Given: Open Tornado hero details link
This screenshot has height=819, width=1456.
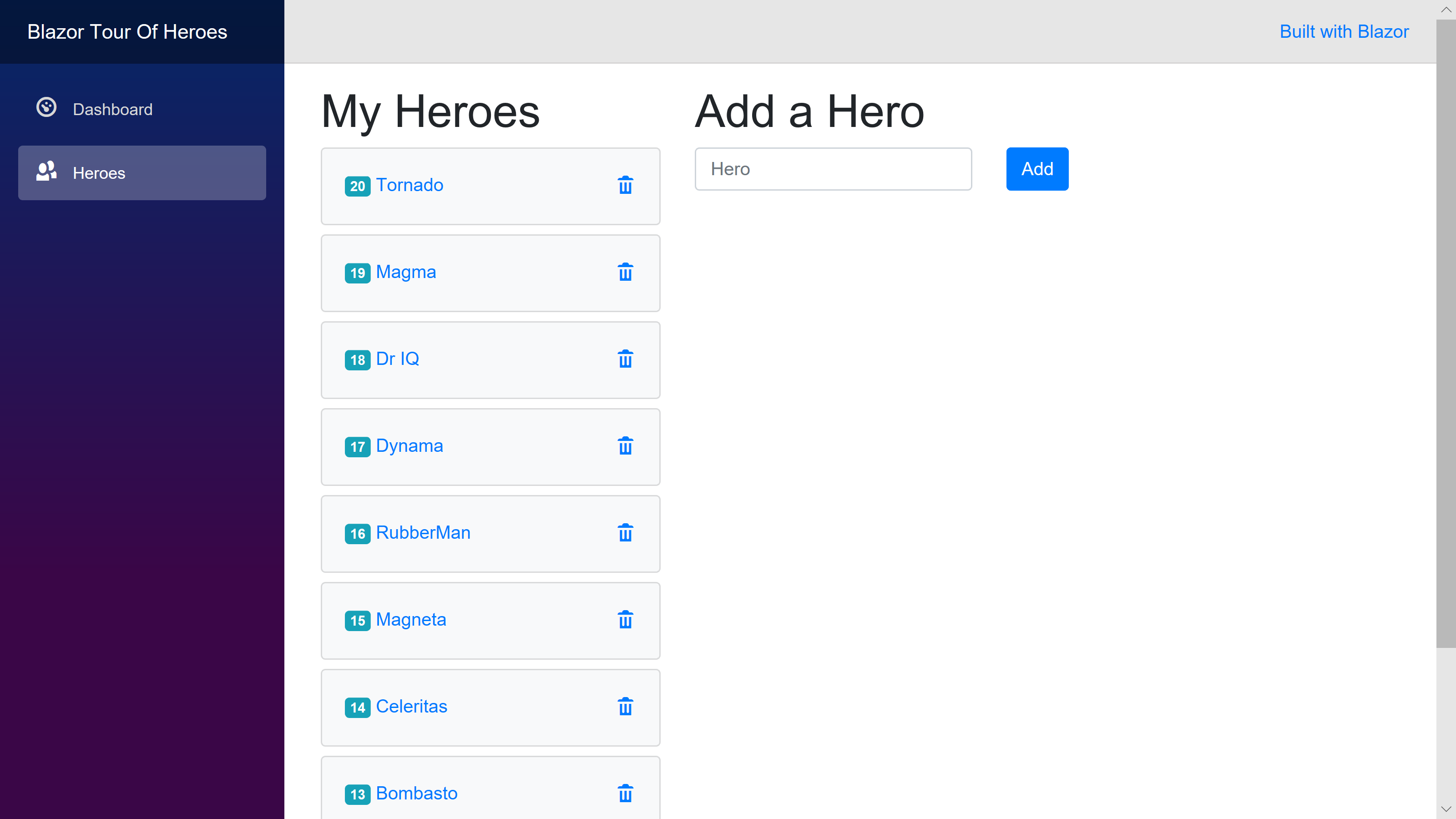Looking at the screenshot, I should click(409, 185).
